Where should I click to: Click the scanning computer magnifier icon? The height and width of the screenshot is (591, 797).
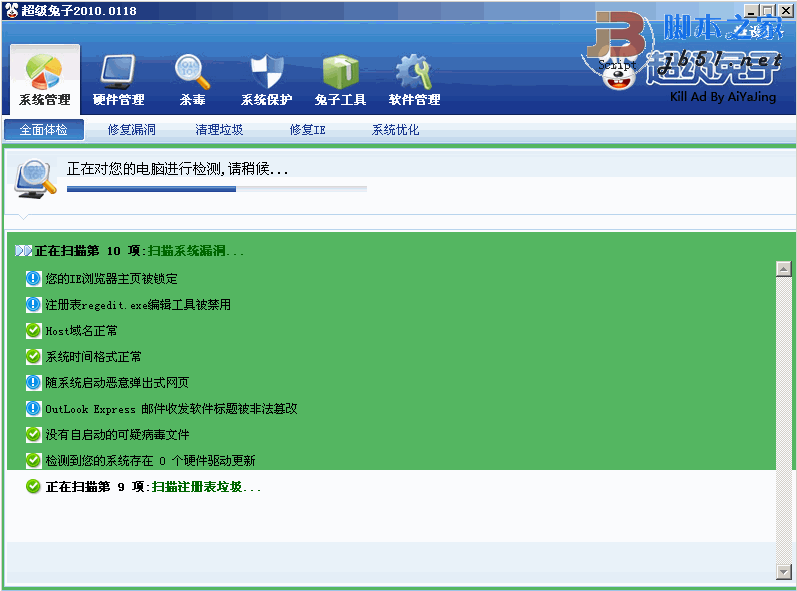[x=35, y=179]
